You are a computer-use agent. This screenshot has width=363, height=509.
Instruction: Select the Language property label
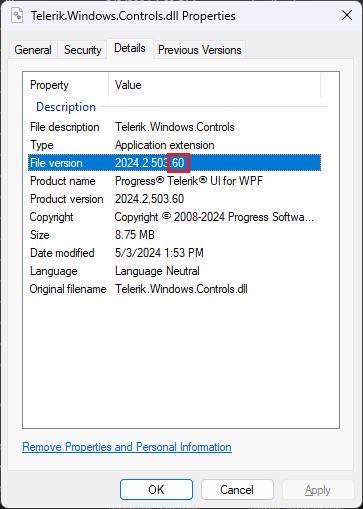point(53,271)
